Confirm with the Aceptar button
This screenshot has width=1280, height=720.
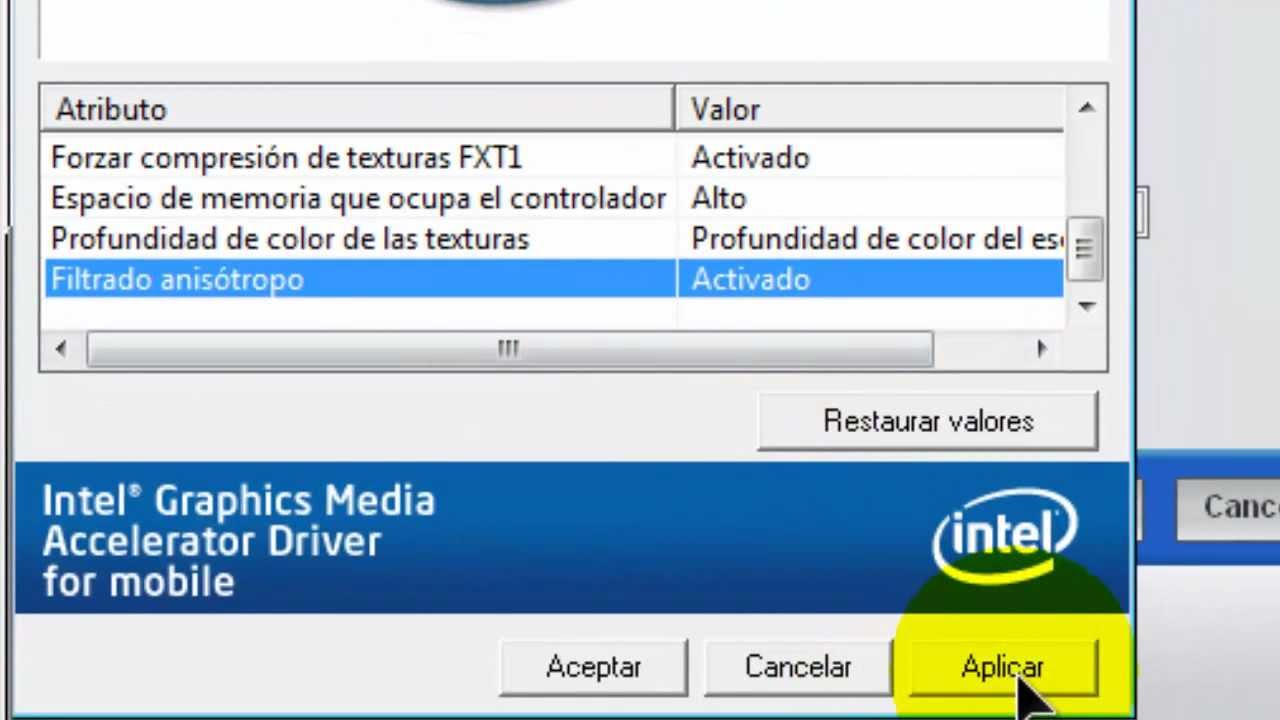pyautogui.click(x=593, y=667)
